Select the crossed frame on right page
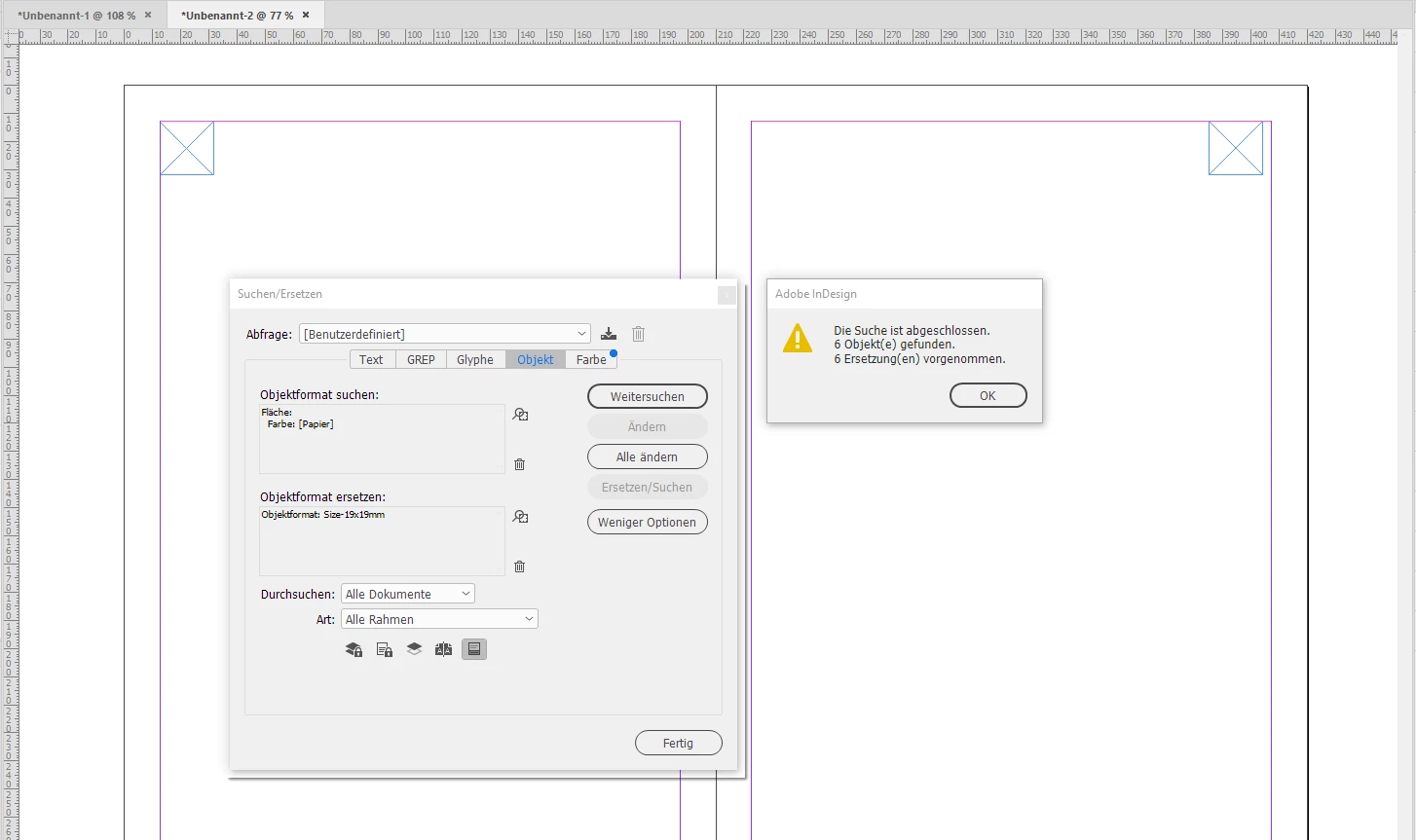This screenshot has height=840, width=1416. 1236,148
